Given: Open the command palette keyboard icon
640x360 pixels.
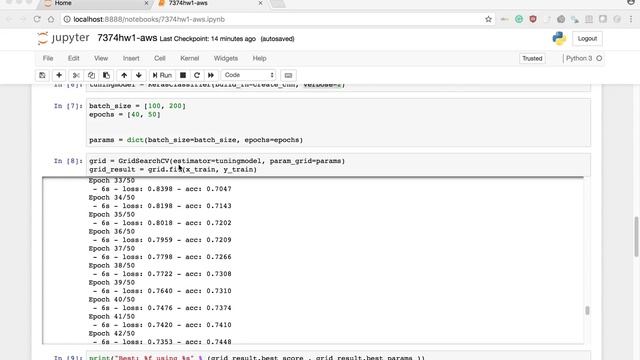Looking at the screenshot, I should click(x=288, y=76).
